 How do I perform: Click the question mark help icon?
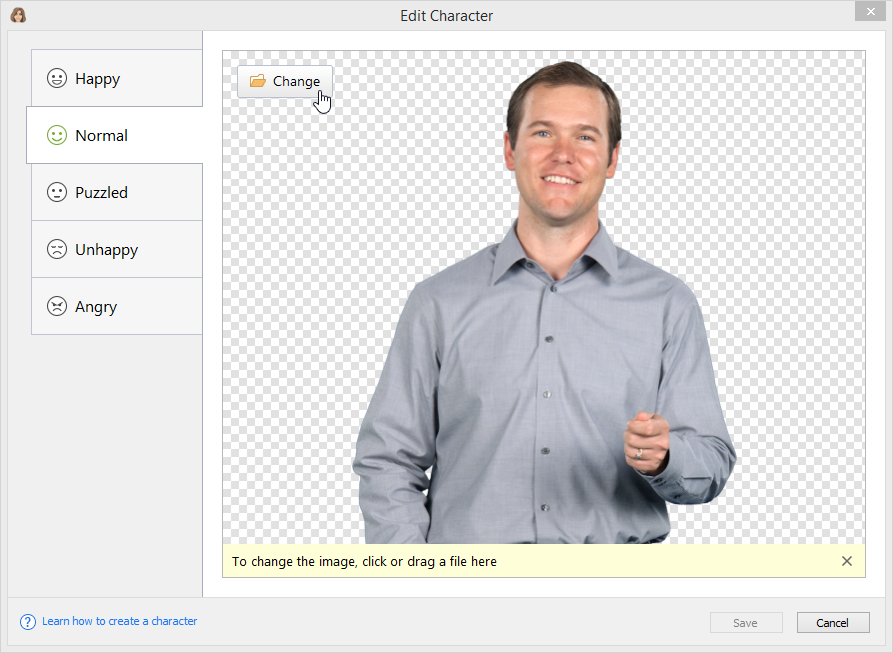coord(28,622)
